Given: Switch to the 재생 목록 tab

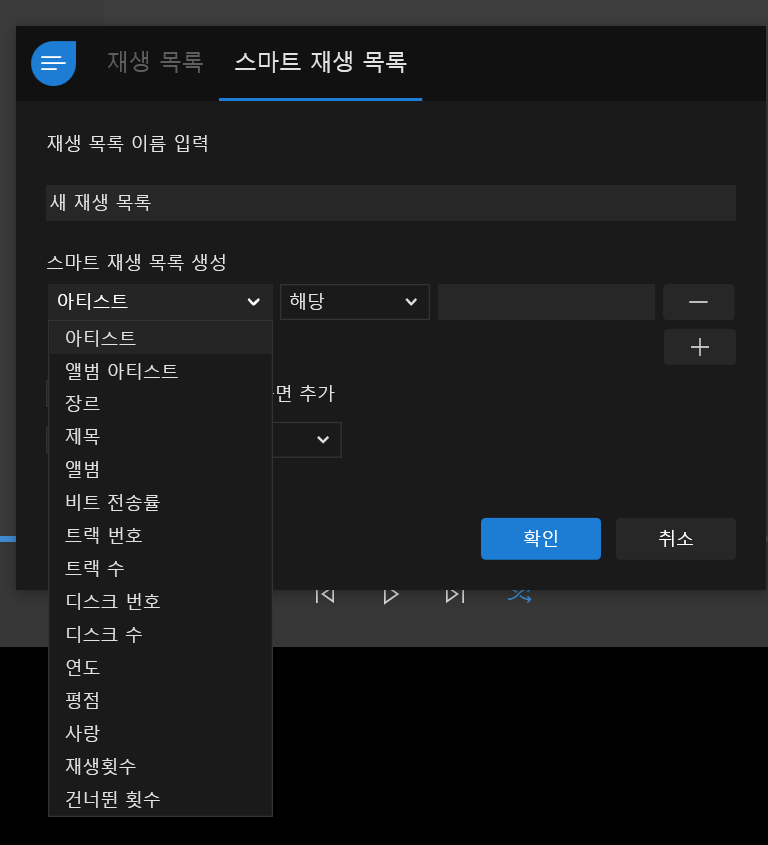Looking at the screenshot, I should coord(155,62).
